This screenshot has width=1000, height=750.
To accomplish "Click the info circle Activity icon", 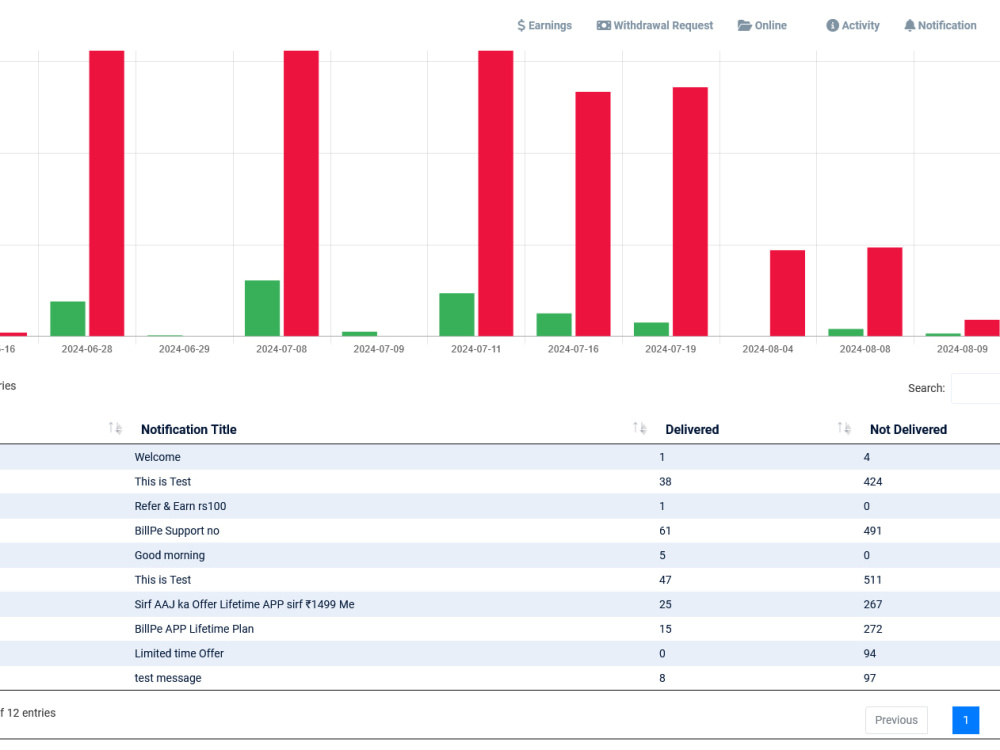I will [832, 26].
